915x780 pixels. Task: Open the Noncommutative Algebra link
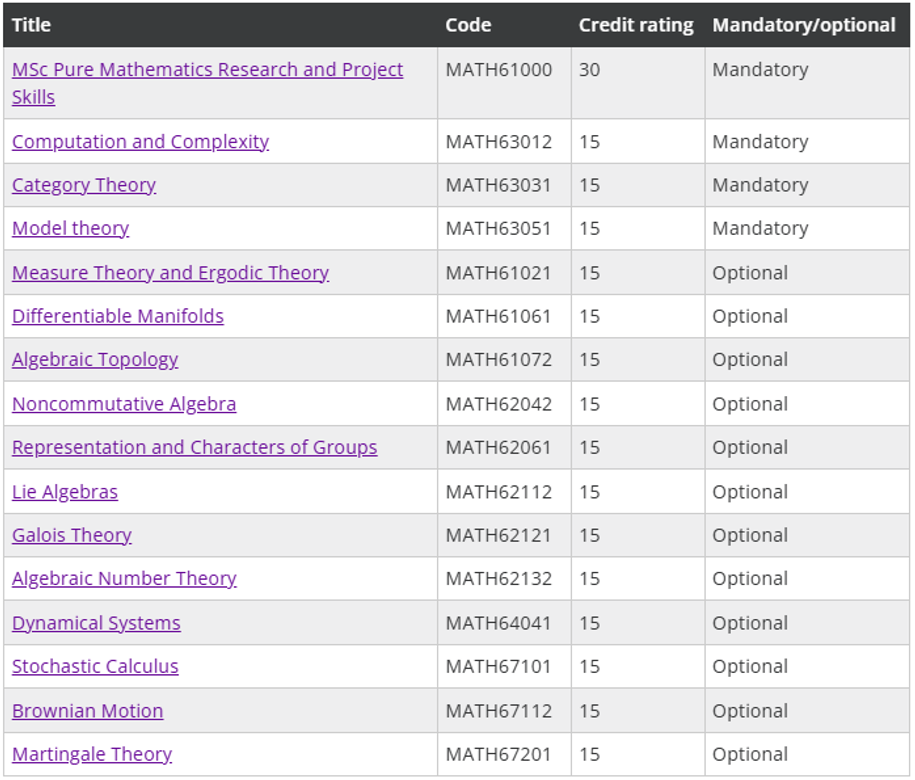[x=124, y=404]
